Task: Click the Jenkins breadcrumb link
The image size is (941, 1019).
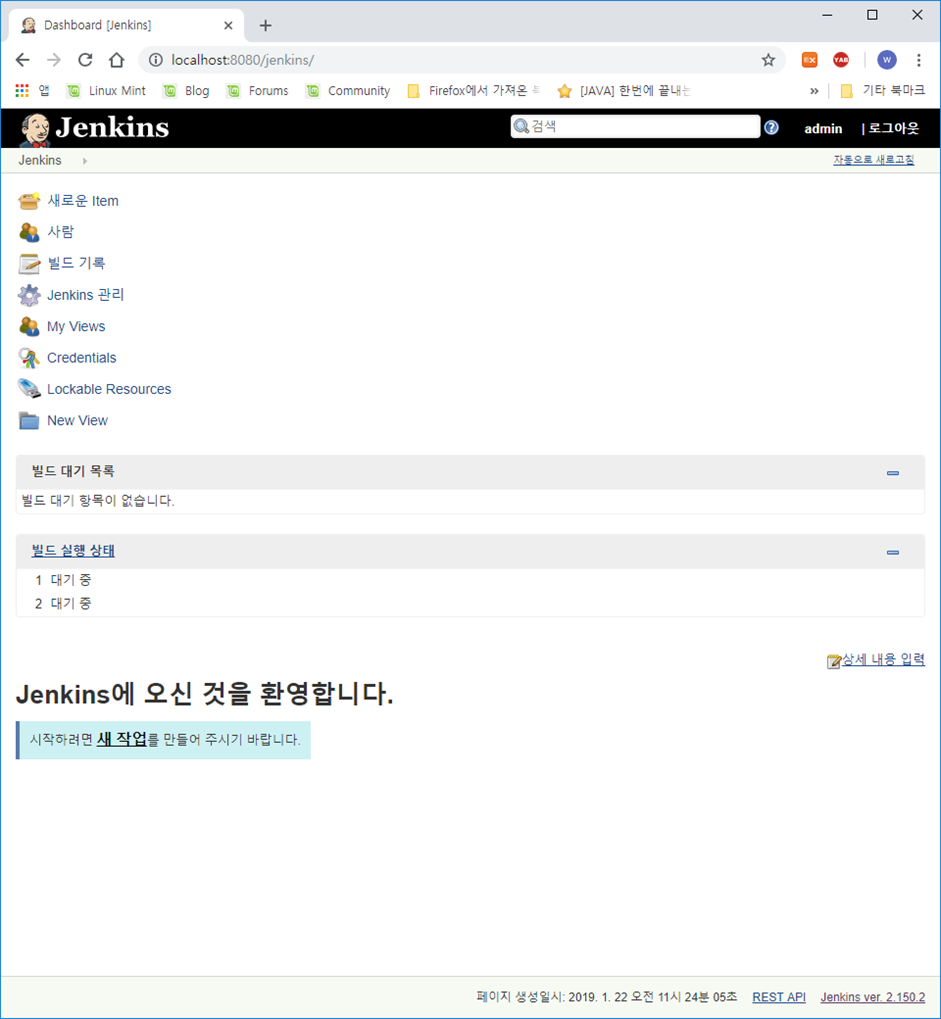Action: 40,161
